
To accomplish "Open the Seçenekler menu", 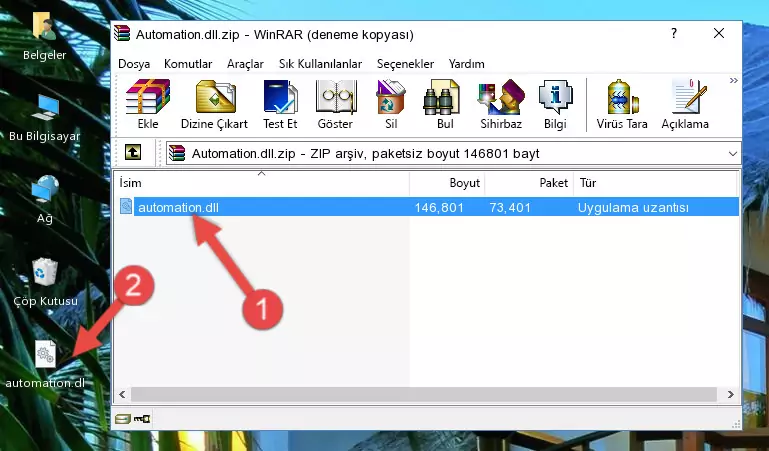I will (x=405, y=64).
